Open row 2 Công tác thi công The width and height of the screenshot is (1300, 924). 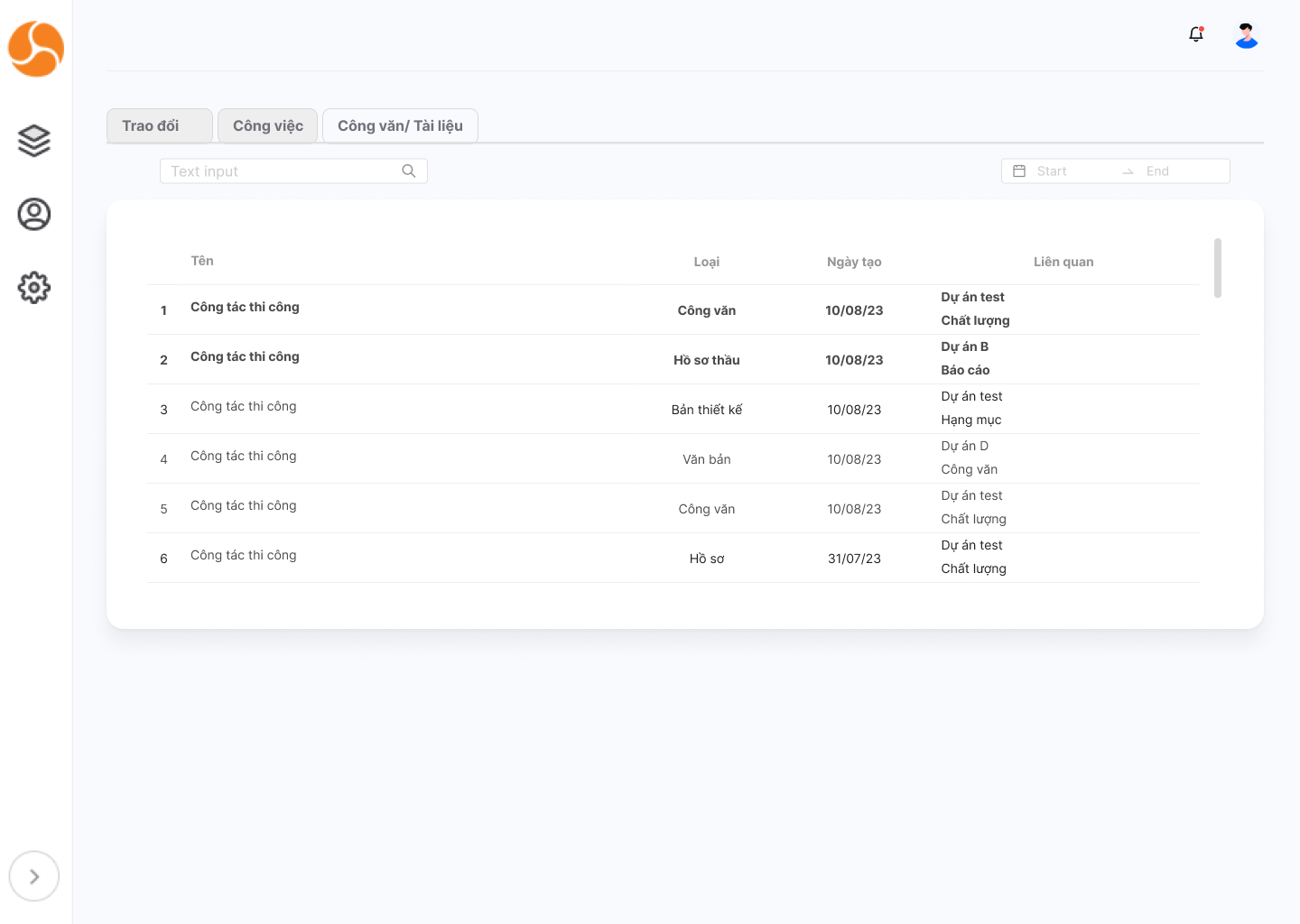(x=245, y=356)
